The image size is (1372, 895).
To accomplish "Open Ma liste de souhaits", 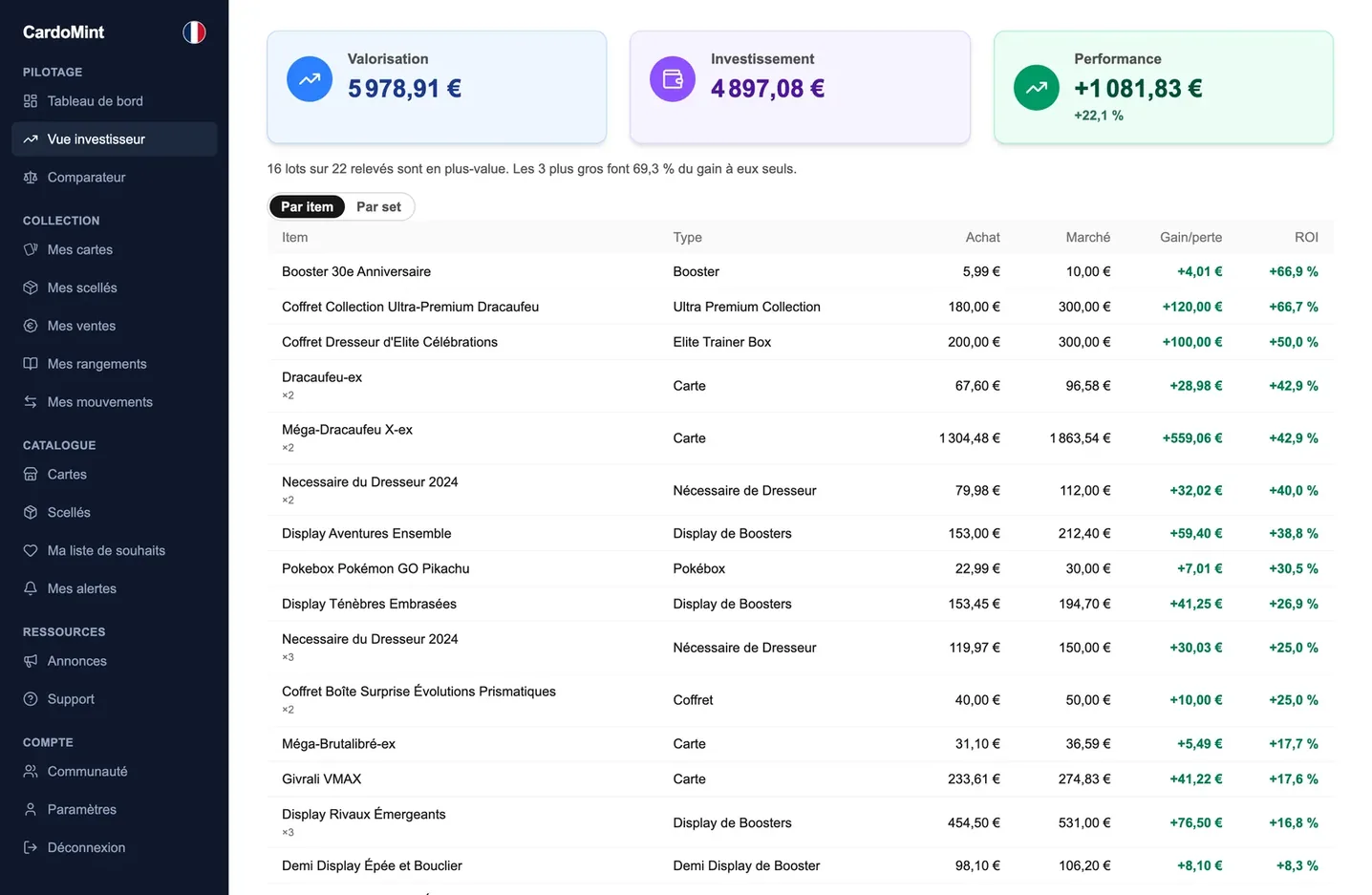I will pos(115,551).
